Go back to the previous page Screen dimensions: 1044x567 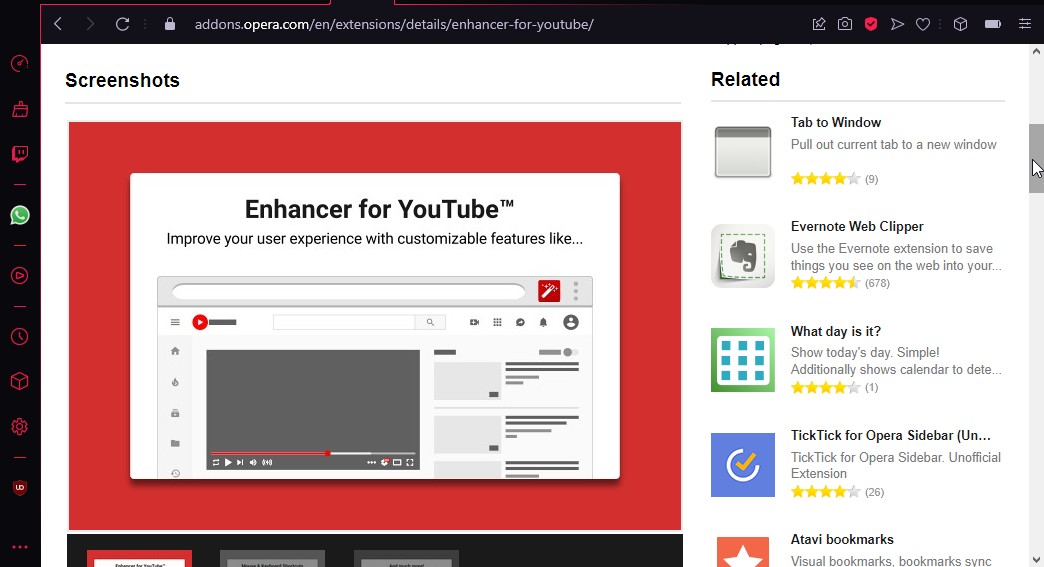point(58,25)
